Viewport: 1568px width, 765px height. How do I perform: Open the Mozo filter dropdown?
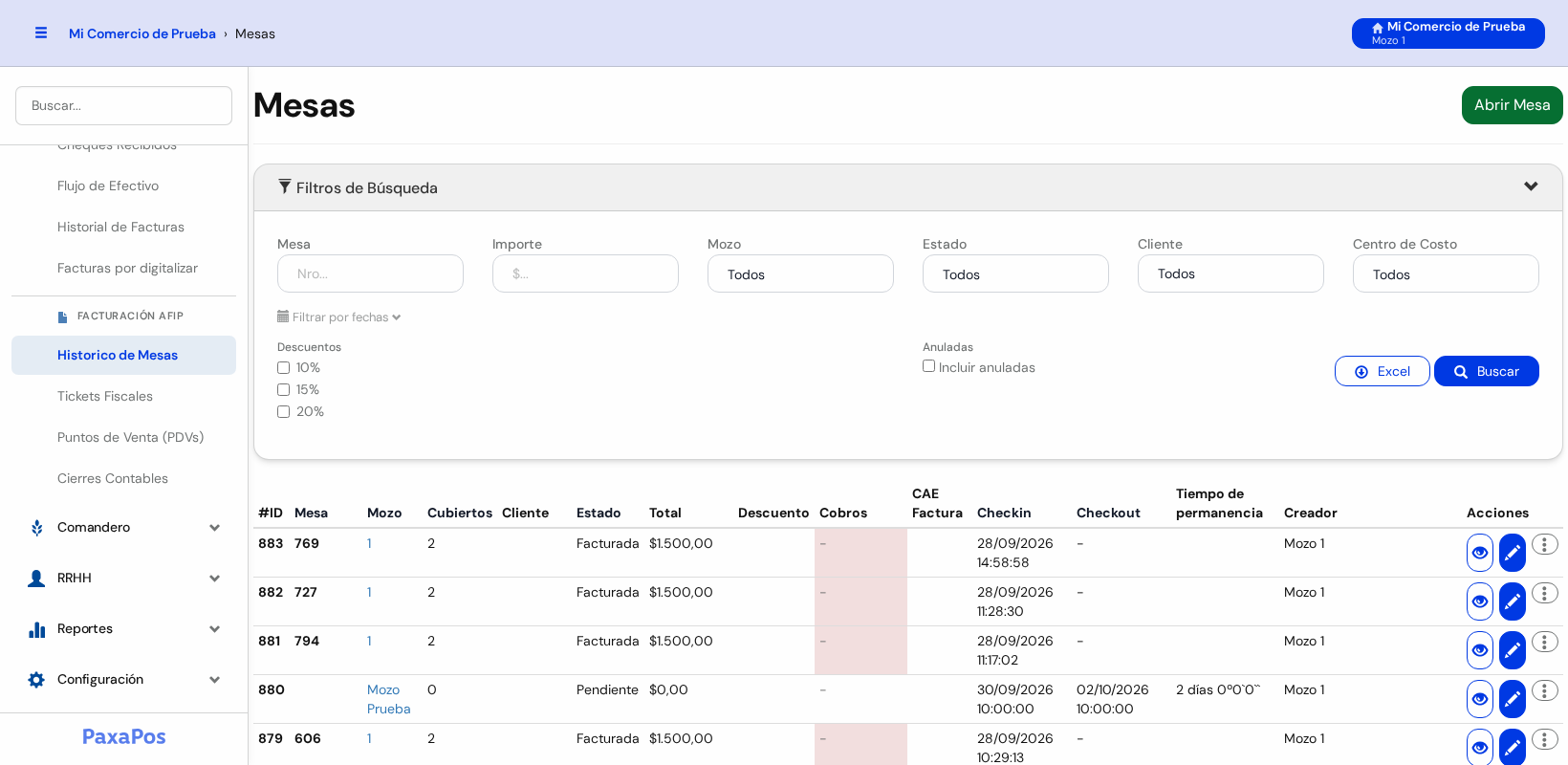coord(800,273)
